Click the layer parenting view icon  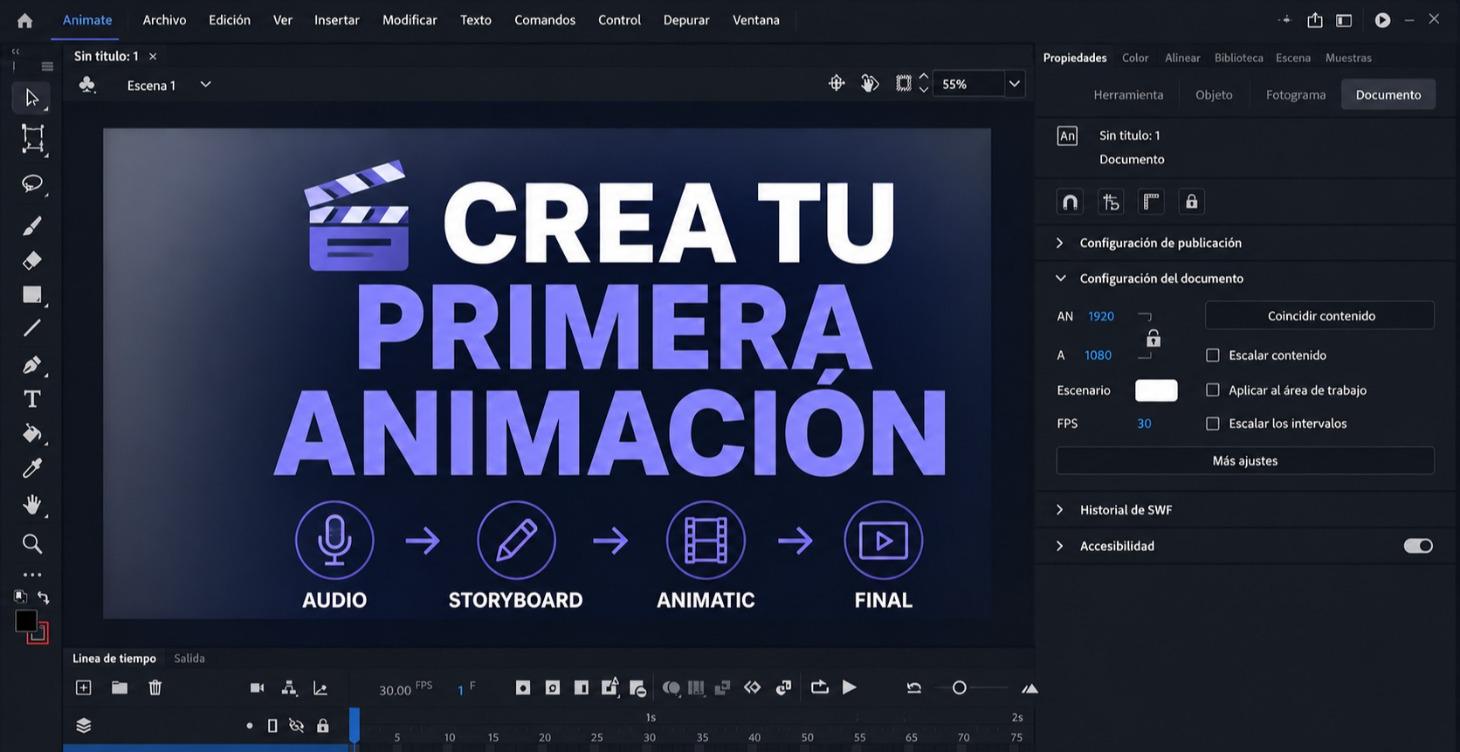tap(289, 688)
